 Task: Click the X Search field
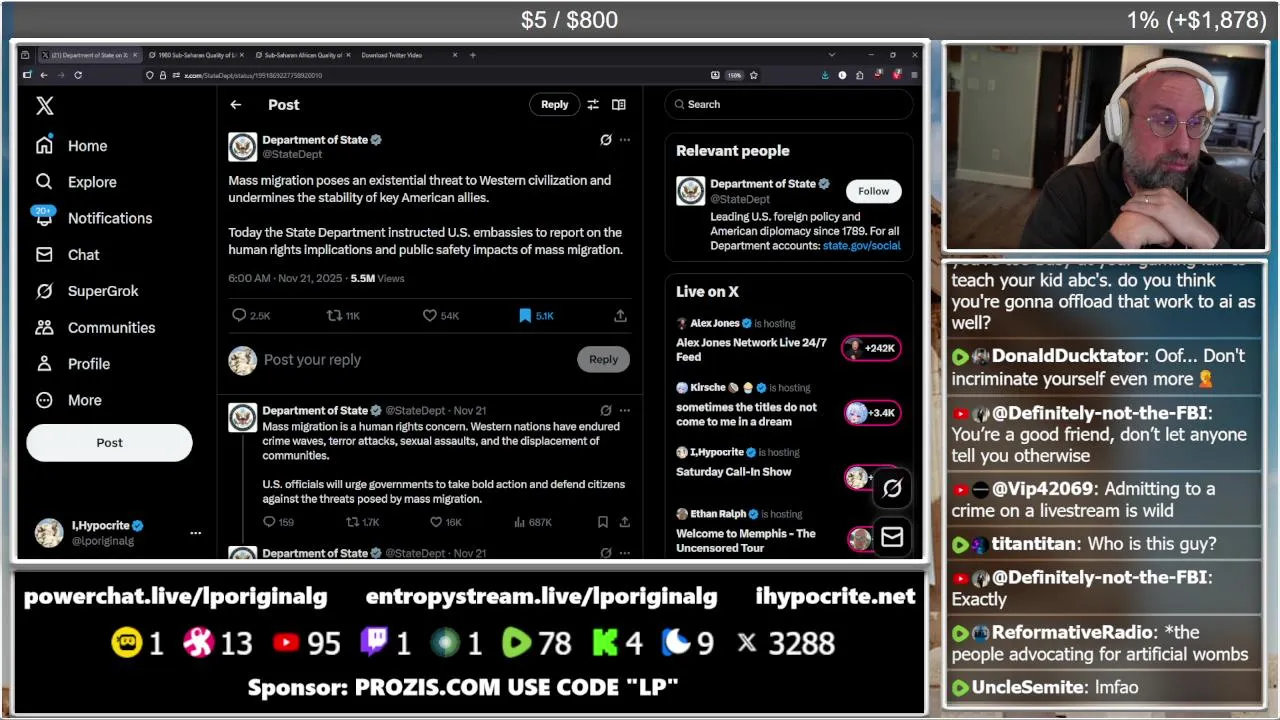tap(789, 104)
